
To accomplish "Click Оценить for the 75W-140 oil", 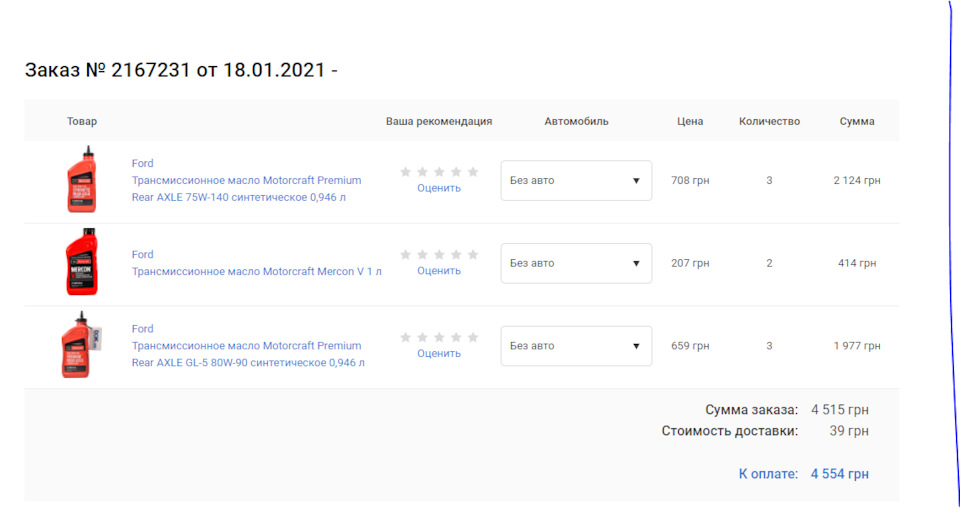I will pos(439,188).
